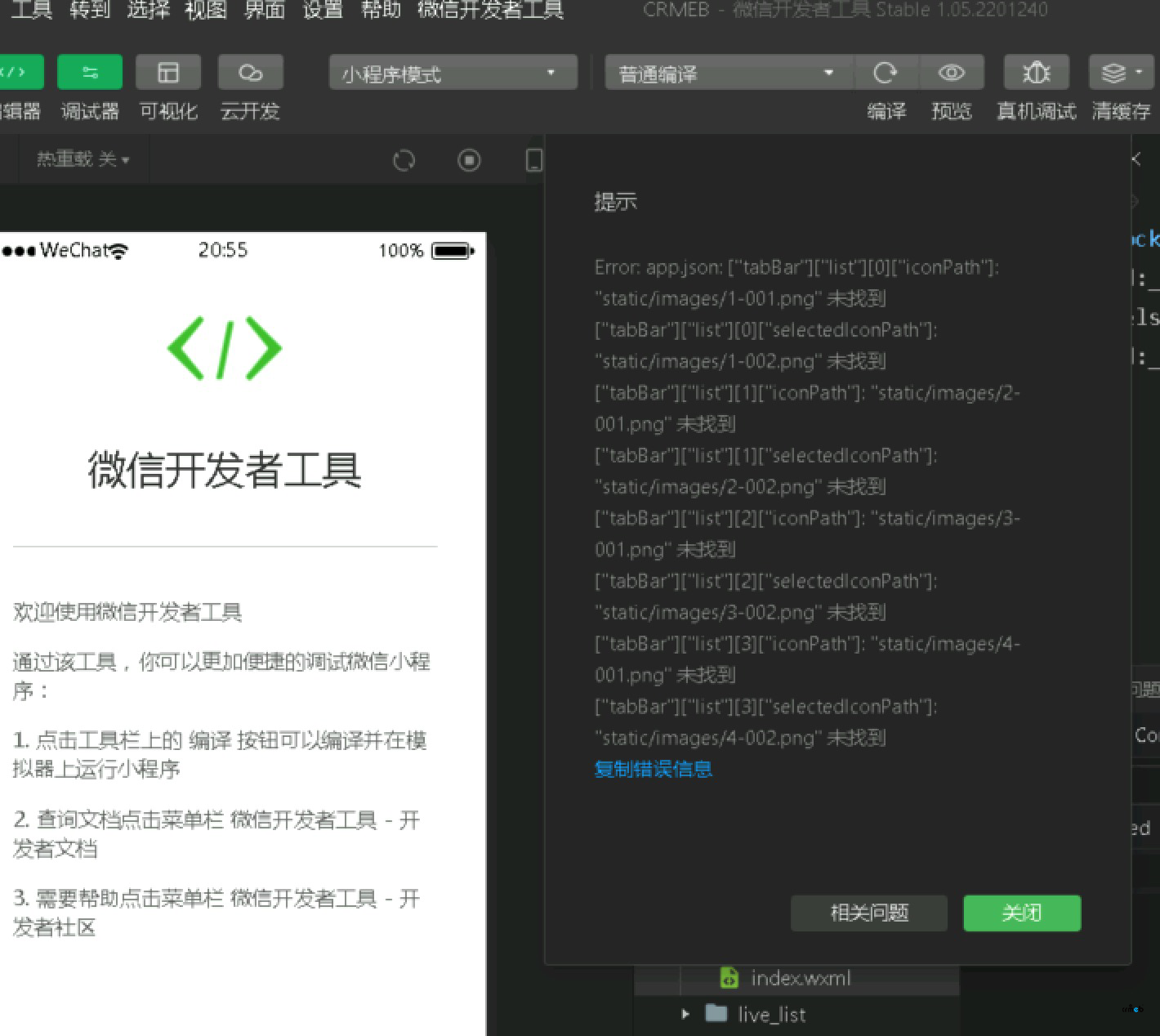The height and width of the screenshot is (1036, 1160).
Task: Click the 真机调试 label
Action: click(x=1037, y=111)
